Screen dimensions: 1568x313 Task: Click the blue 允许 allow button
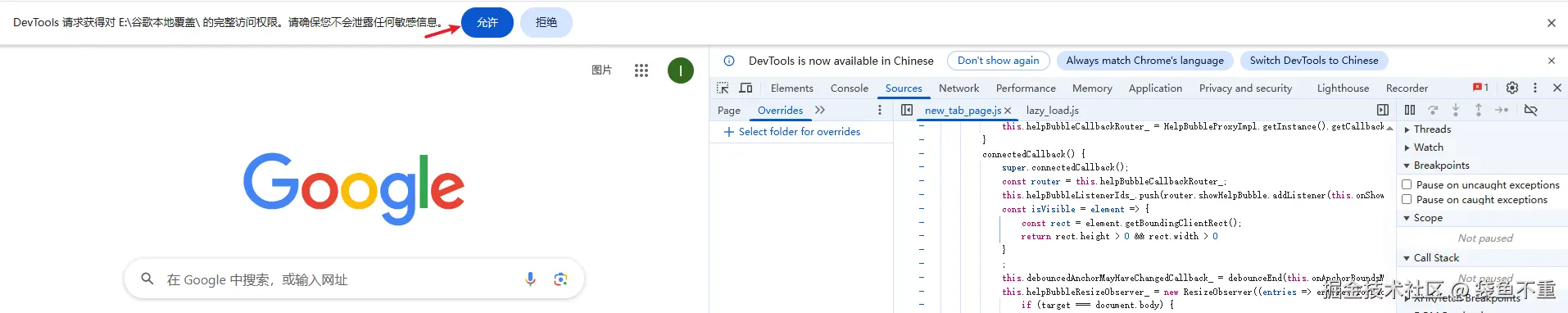(487, 23)
